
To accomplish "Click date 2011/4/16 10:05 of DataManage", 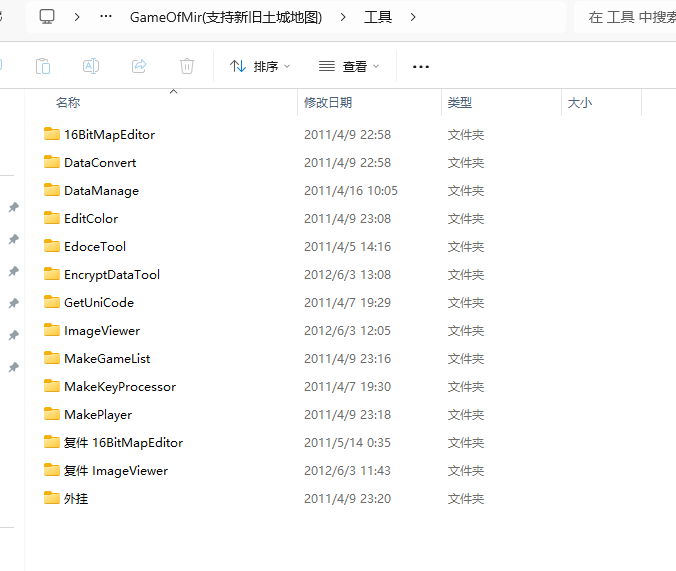I will tap(351, 191).
